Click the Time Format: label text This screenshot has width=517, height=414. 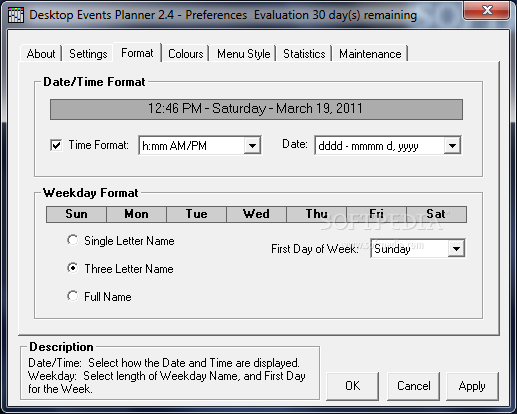[98, 145]
